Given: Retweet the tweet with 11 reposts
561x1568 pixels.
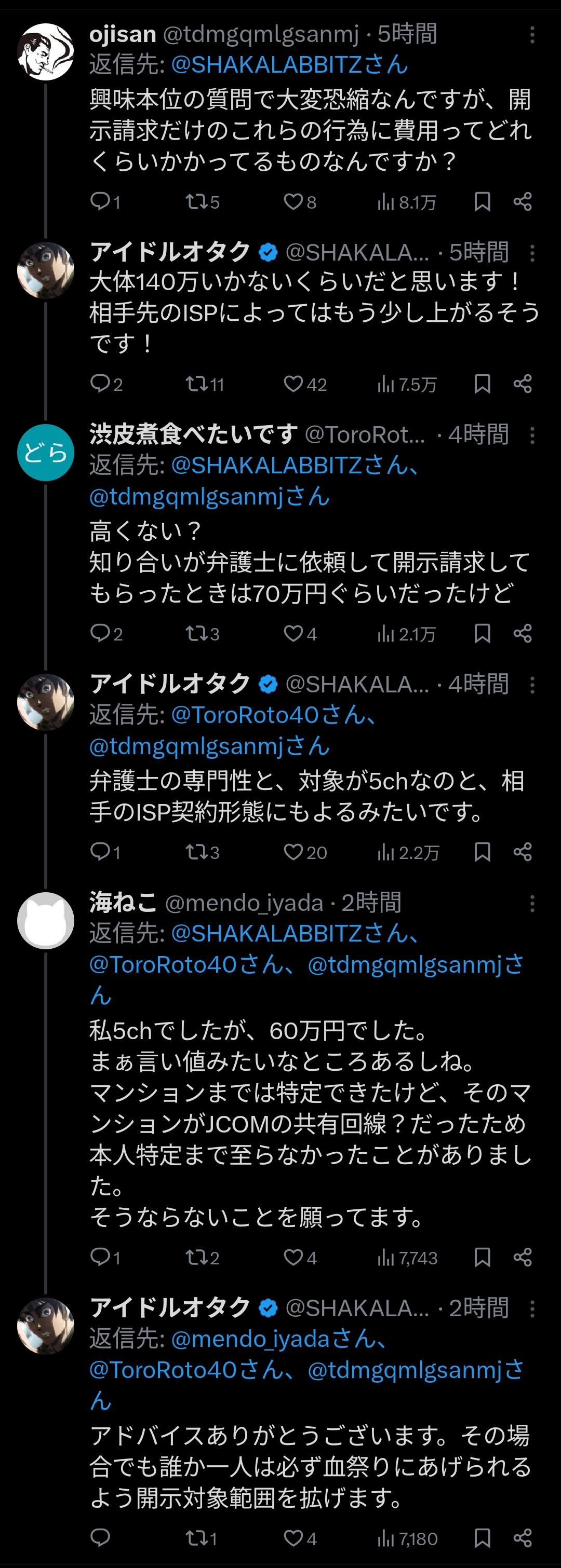Looking at the screenshot, I should point(197,384).
